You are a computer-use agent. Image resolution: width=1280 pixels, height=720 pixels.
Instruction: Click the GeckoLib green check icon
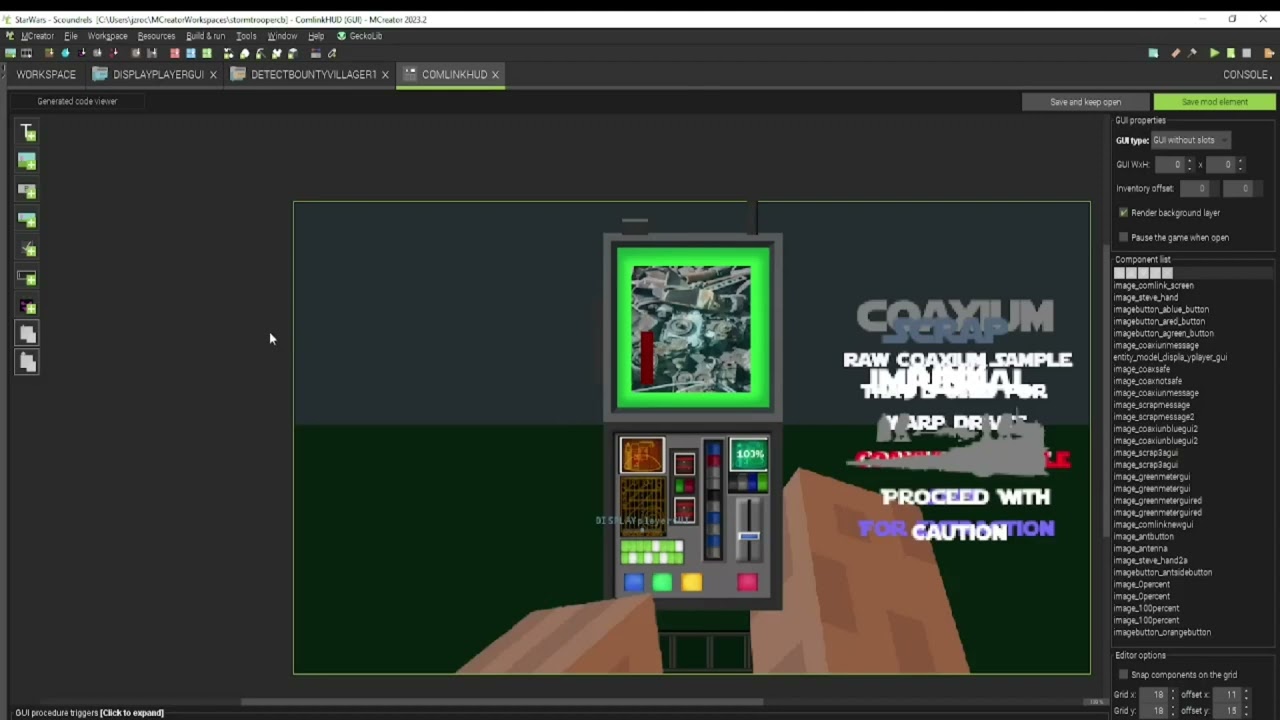[341, 36]
